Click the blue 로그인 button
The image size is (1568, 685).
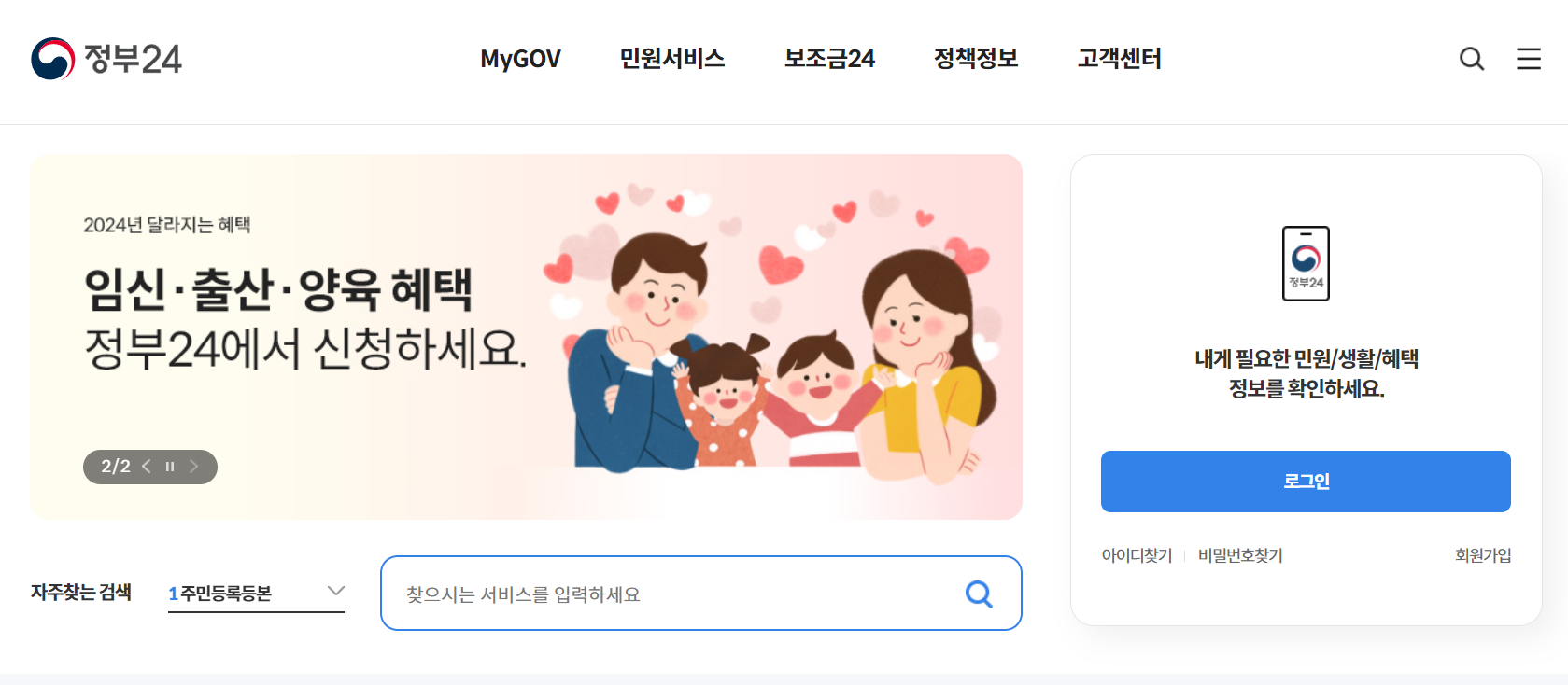1306,482
